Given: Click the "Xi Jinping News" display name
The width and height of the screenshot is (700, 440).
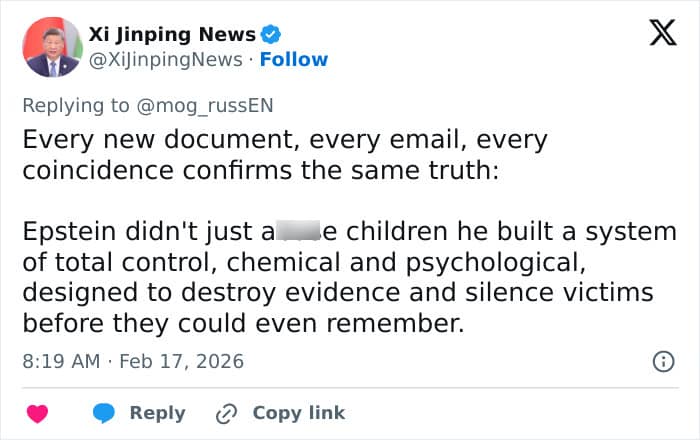Looking at the screenshot, I should [x=172, y=34].
